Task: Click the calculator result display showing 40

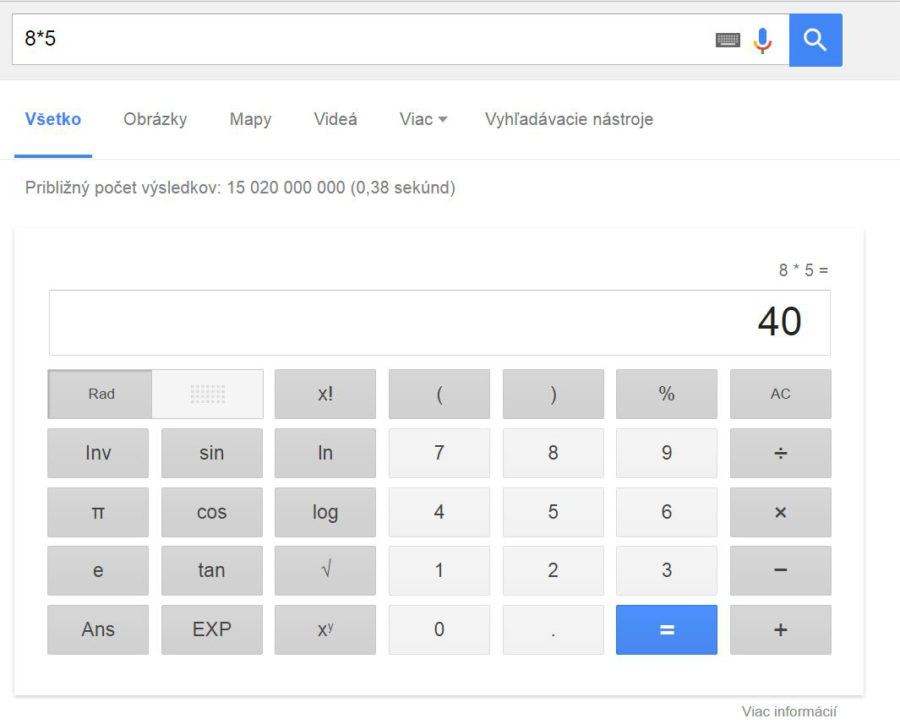Action: pyautogui.click(x=440, y=323)
